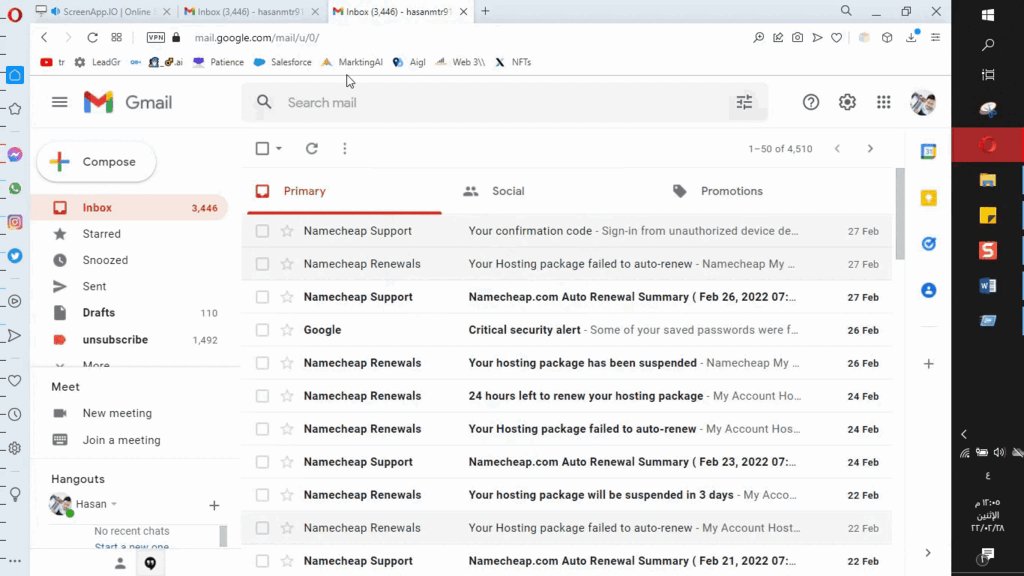Go to newer messages arrow
The width and height of the screenshot is (1024, 576).
point(837,149)
